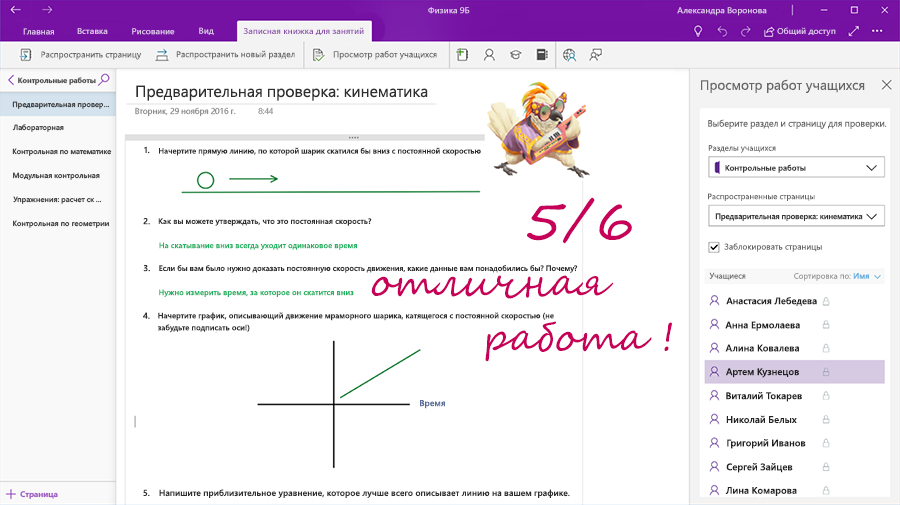
Task: Change sort order via Сортировка по Имя
Action: tap(865, 275)
